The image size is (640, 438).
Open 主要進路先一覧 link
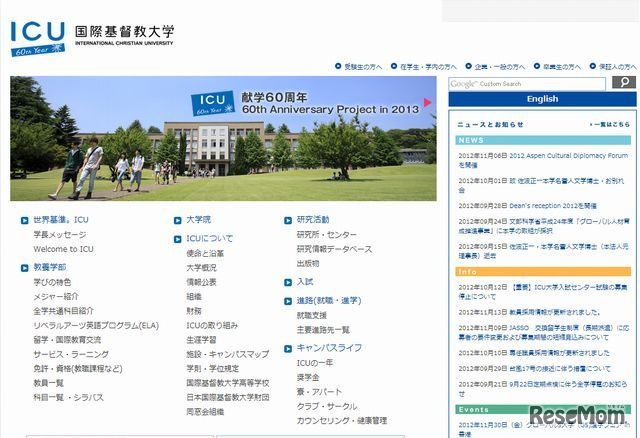323,330
